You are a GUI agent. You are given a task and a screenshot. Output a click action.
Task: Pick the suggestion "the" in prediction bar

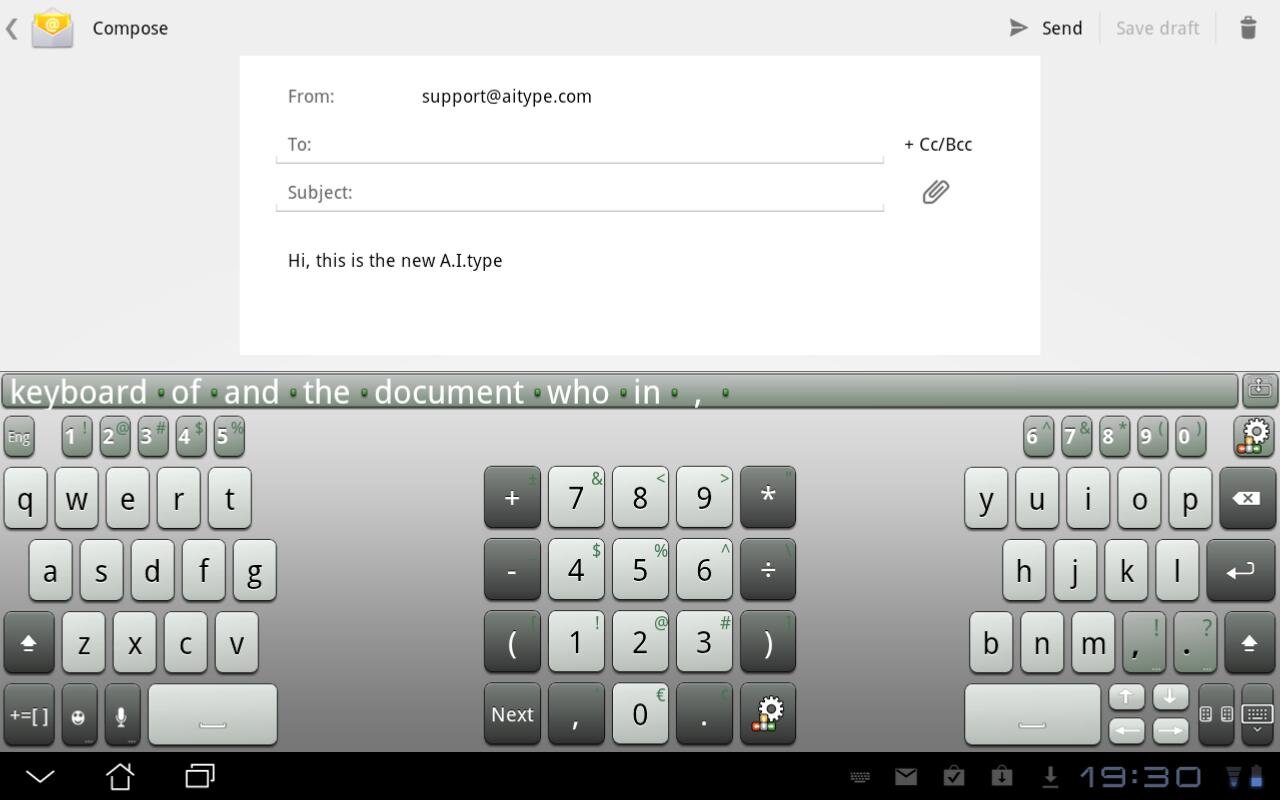click(326, 392)
